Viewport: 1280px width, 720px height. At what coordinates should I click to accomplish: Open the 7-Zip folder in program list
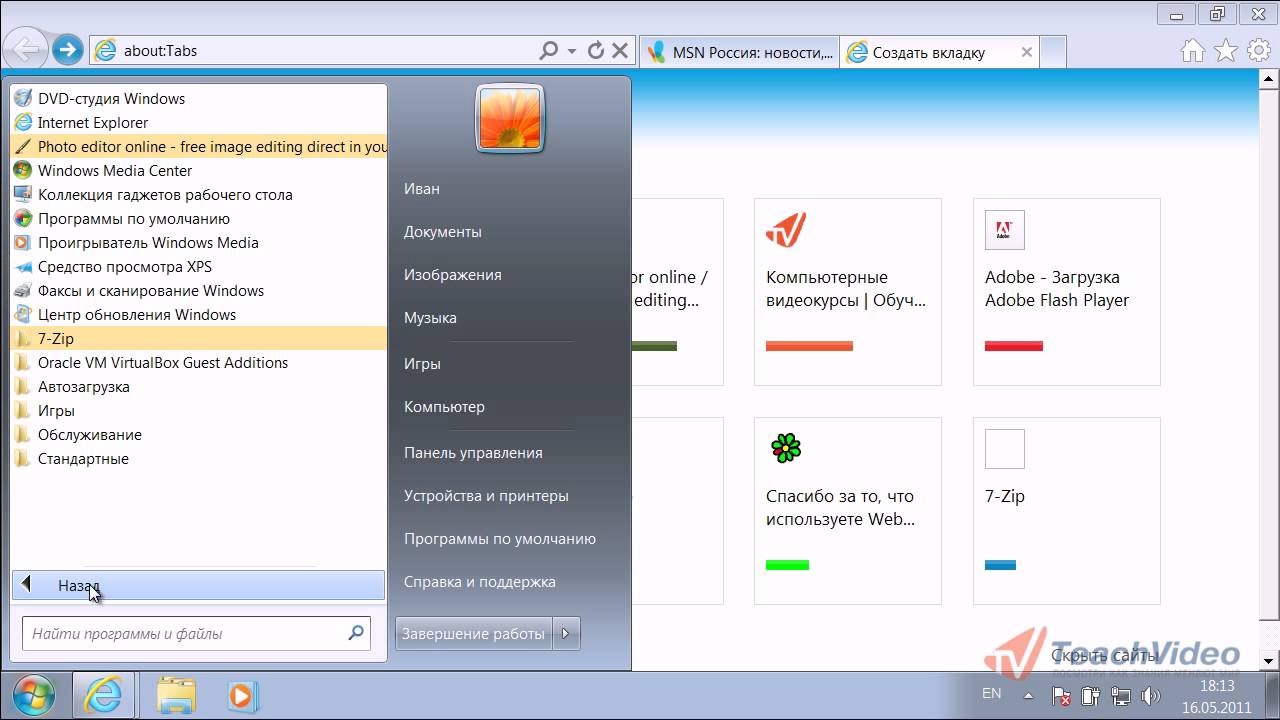(198, 338)
